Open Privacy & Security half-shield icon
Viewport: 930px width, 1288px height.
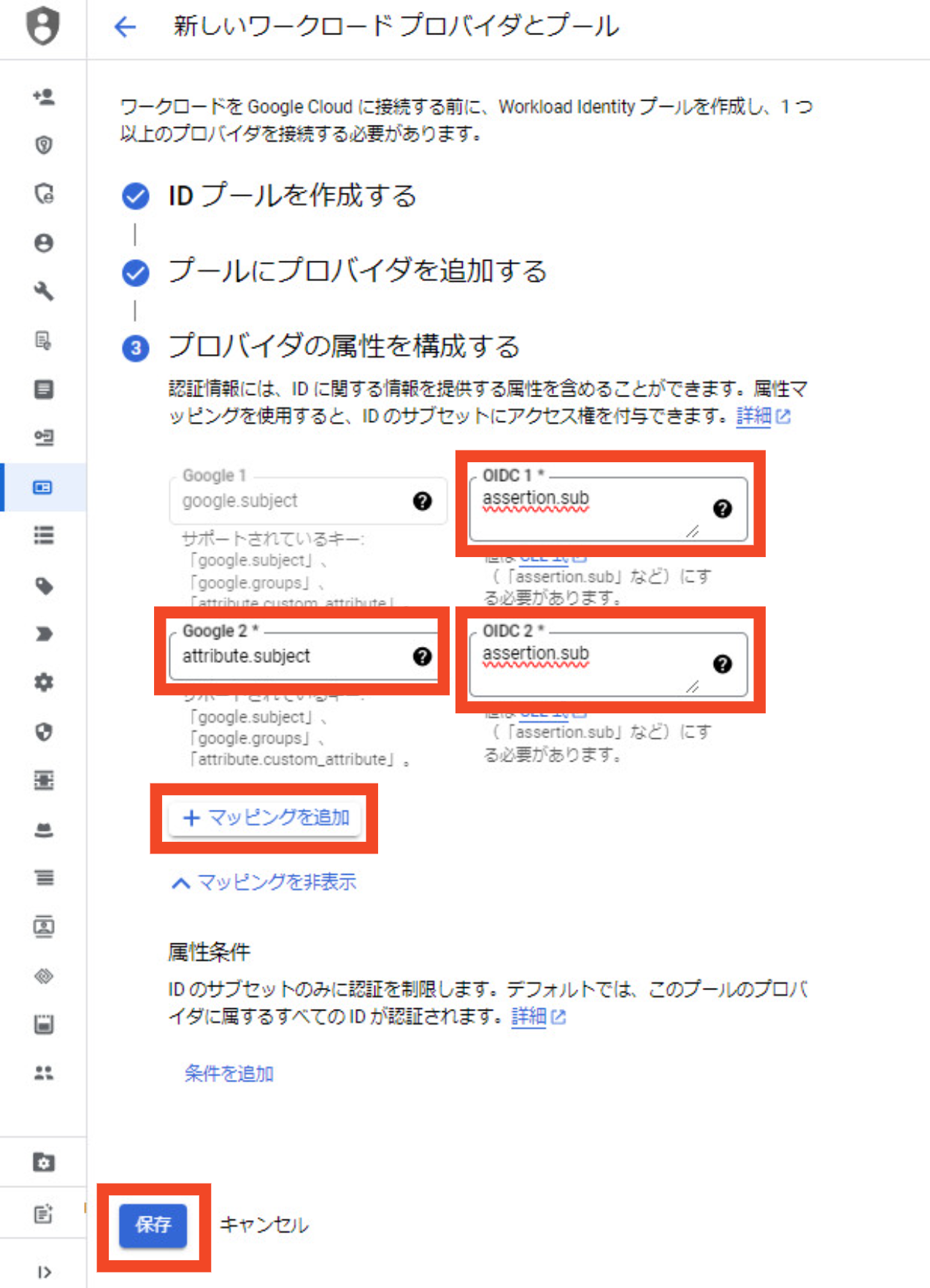44,732
